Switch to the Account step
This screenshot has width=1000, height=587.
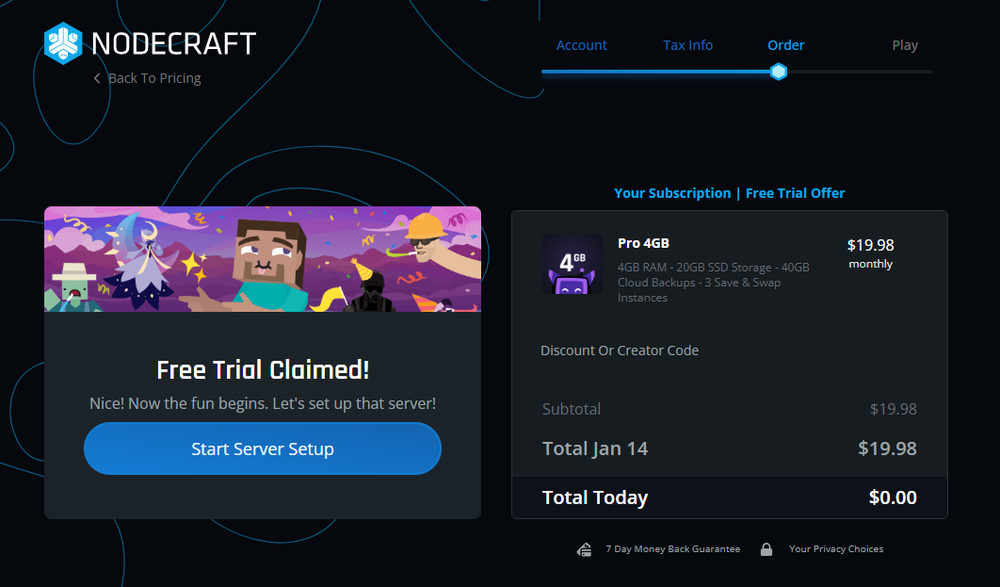click(x=581, y=45)
